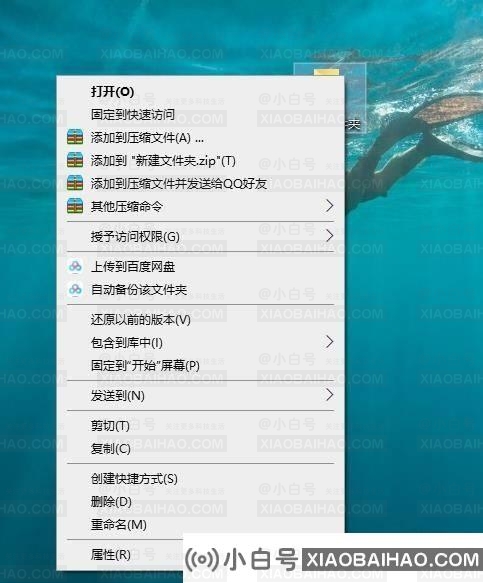This screenshot has width=483, height=583.
Task: Click the Baidu Netdisk icon beside 上传到百度网盘
Action: point(75,267)
